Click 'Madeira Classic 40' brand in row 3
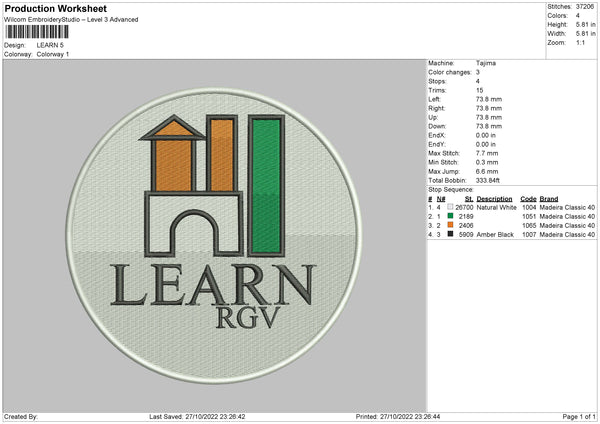 point(567,225)
